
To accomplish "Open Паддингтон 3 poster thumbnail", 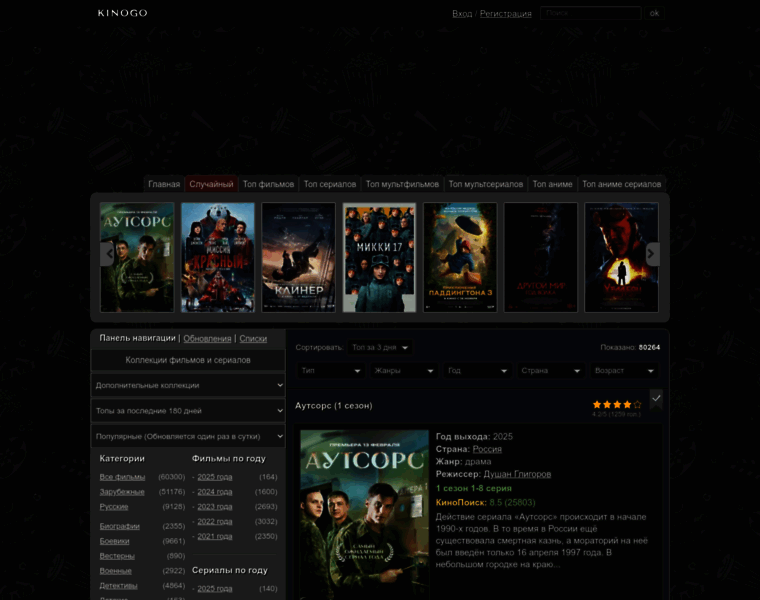I will point(460,257).
